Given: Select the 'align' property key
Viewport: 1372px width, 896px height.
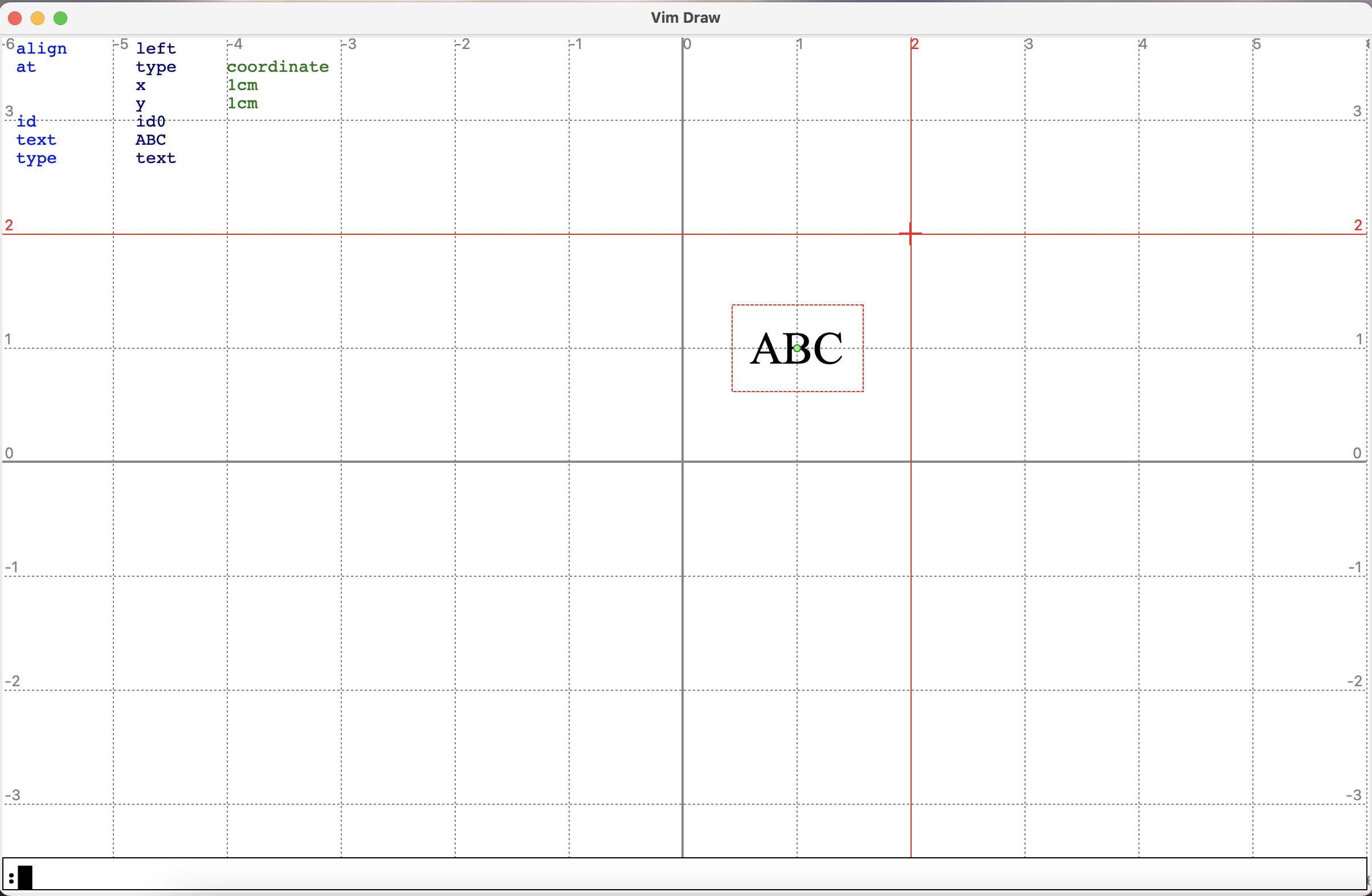Looking at the screenshot, I should coord(42,48).
